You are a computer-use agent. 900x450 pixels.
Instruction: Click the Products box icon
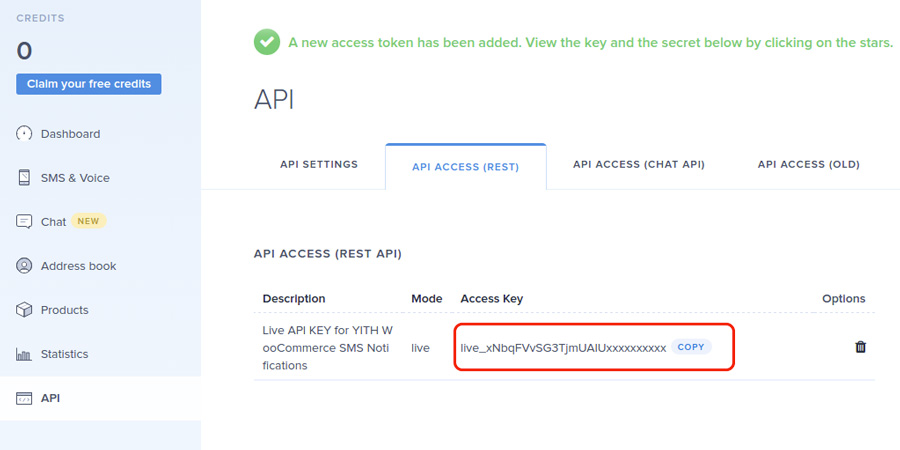[x=24, y=310]
